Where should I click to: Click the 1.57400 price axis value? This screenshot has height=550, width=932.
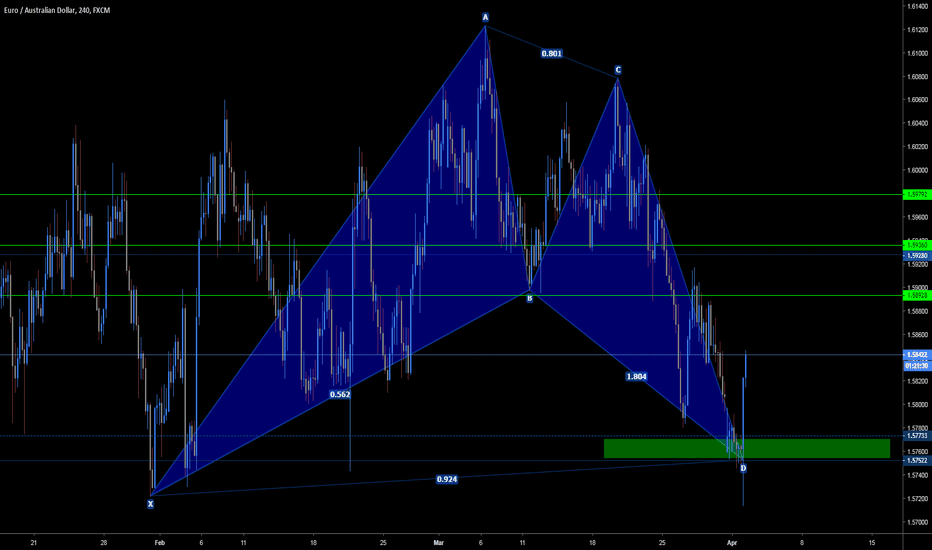(x=918, y=475)
